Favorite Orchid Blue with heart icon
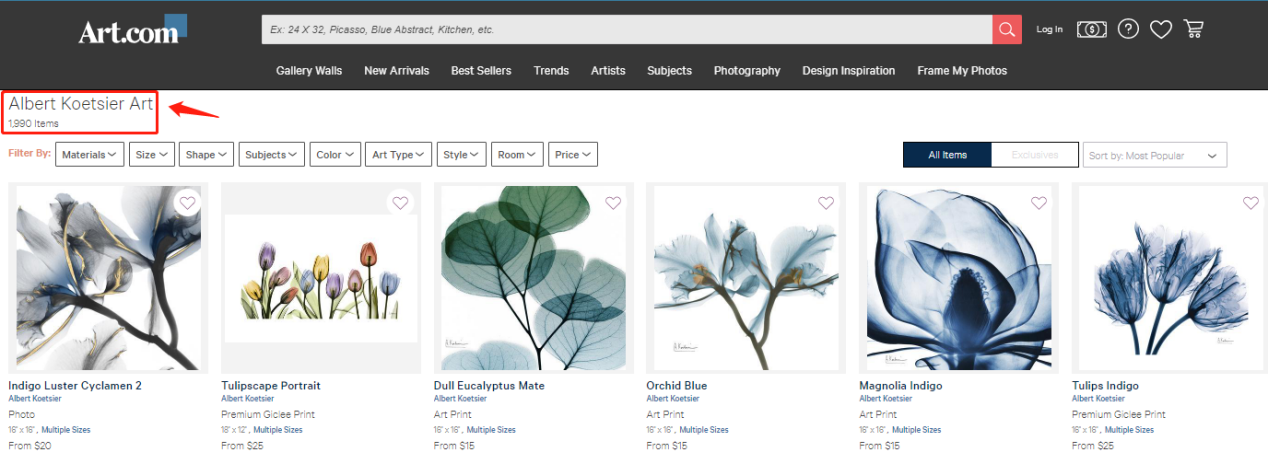The width and height of the screenshot is (1268, 464). point(826,203)
